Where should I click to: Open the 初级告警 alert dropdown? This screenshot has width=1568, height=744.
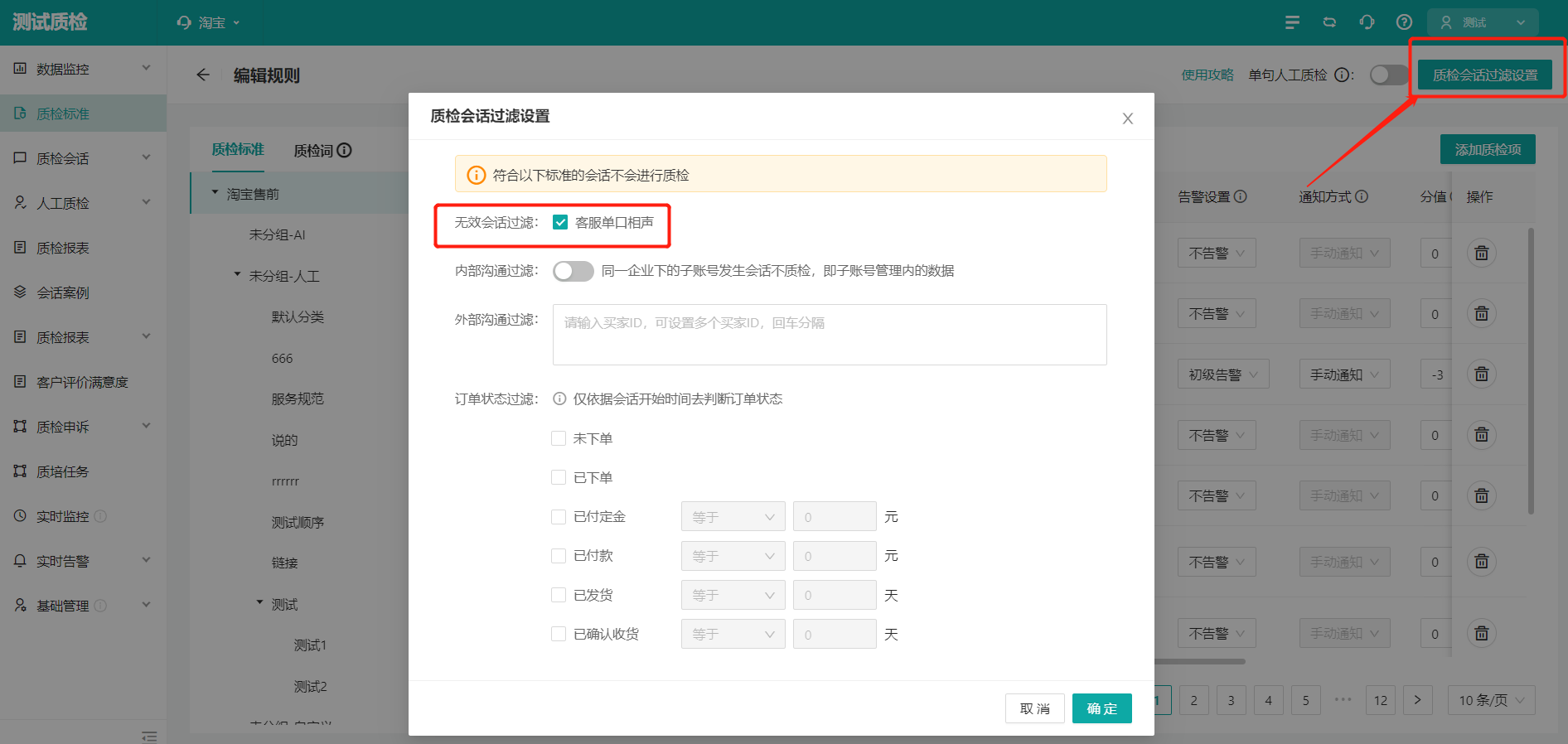click(x=1223, y=374)
